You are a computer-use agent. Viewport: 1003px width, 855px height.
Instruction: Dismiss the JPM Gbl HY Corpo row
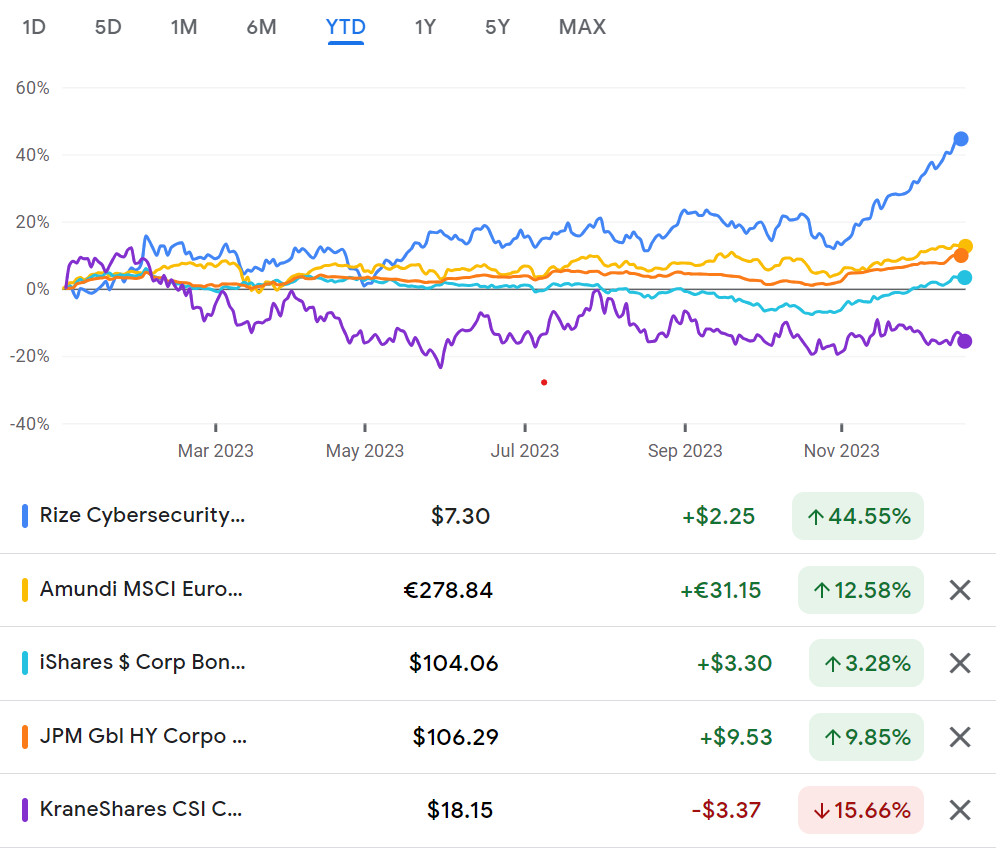coord(959,737)
